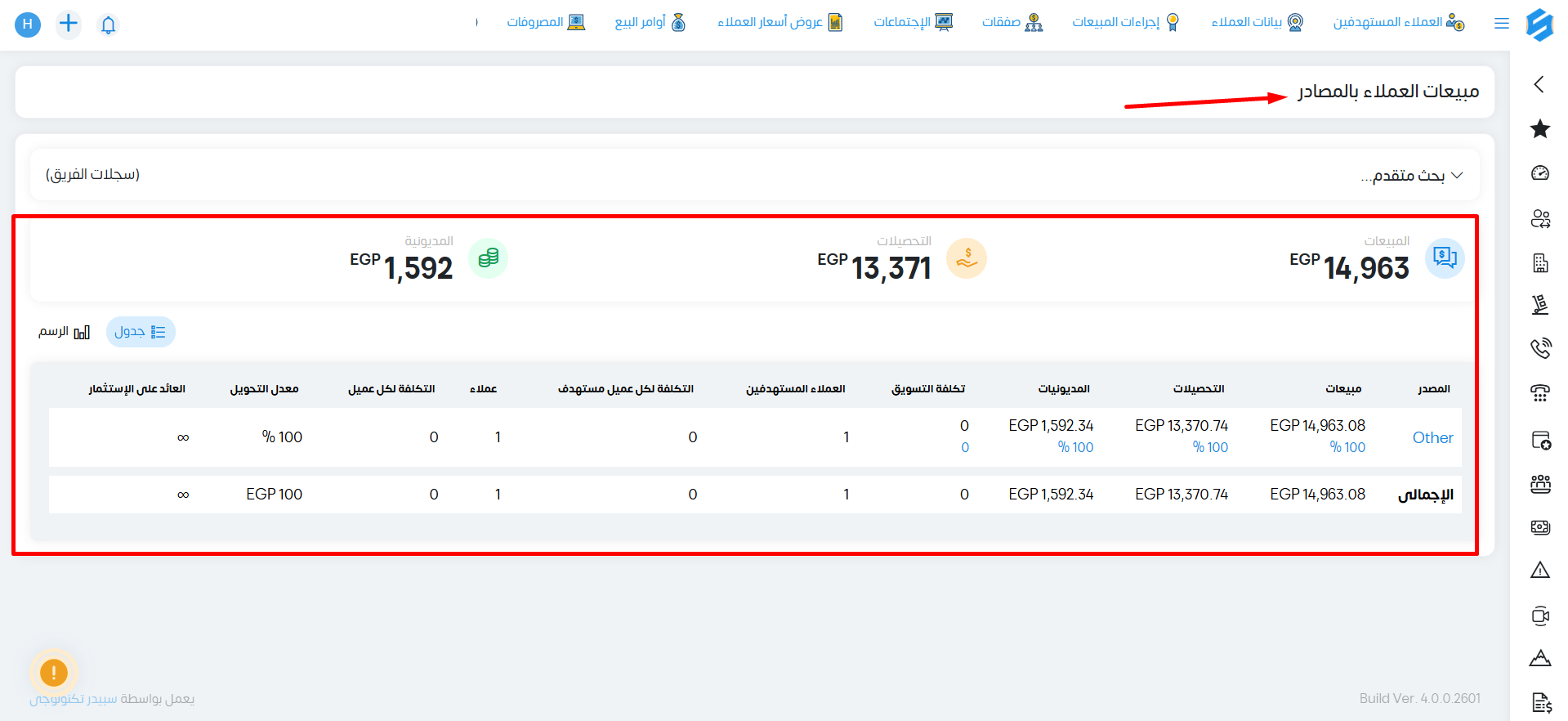Open team group icon in sidebar
This screenshot has height=721, width=1568.
tap(1540, 484)
